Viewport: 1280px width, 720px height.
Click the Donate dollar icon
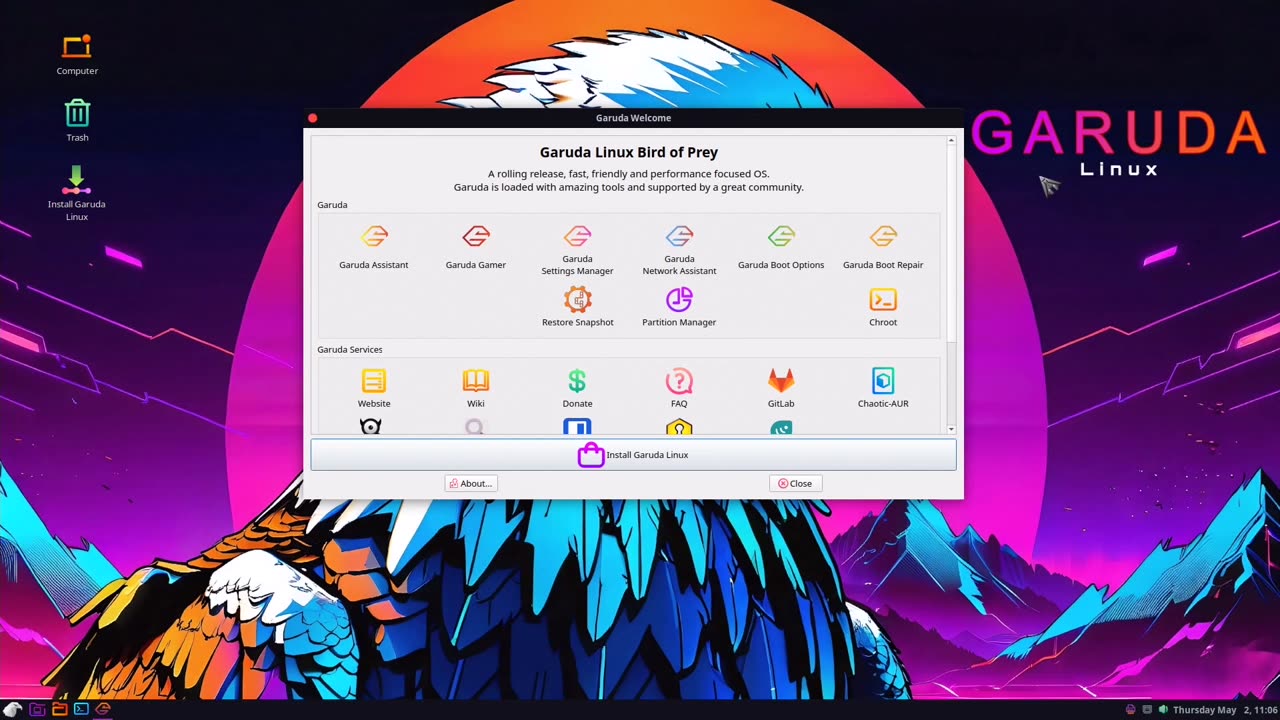click(x=577, y=388)
